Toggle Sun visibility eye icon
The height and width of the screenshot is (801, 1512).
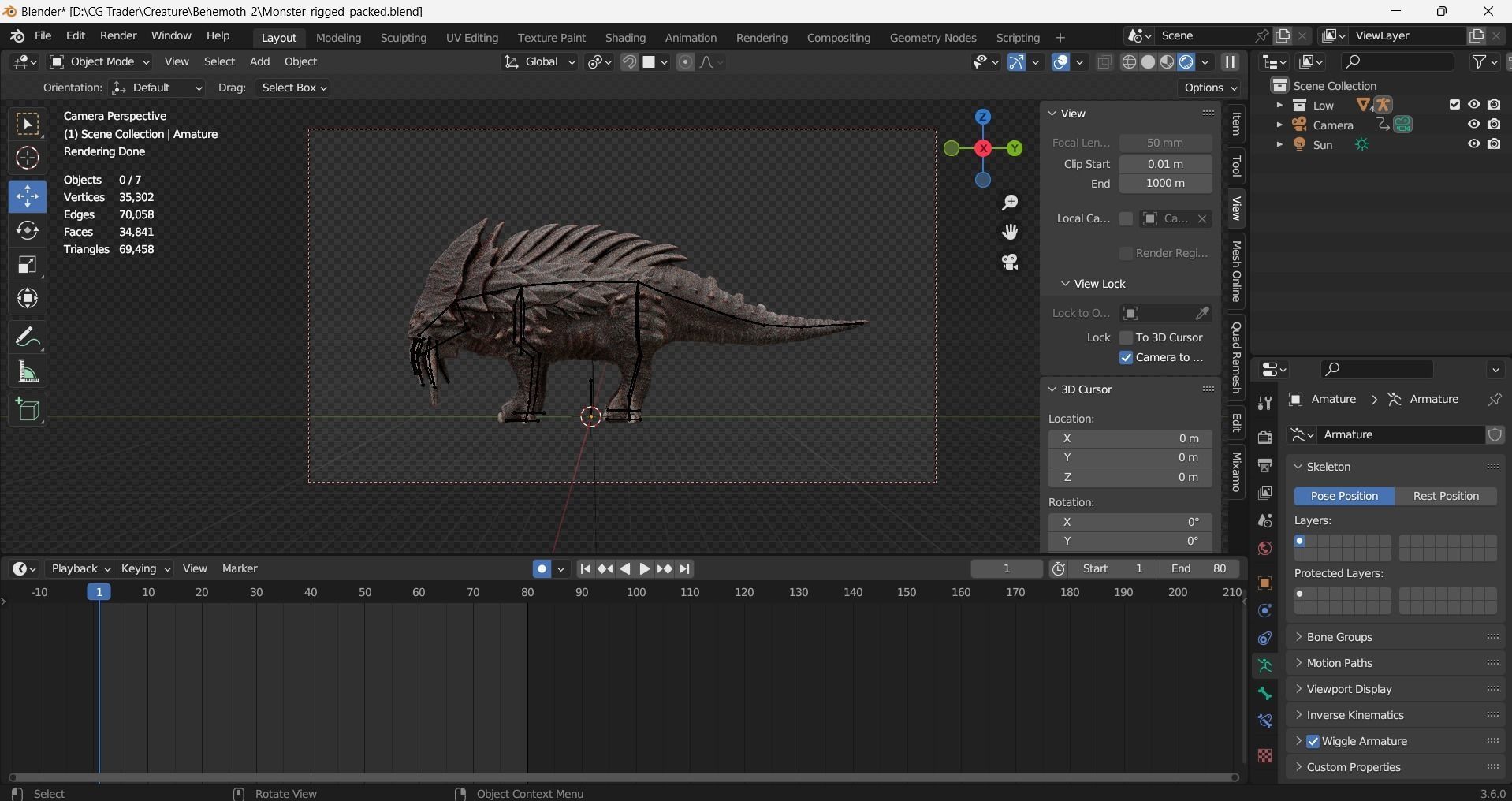(x=1473, y=143)
